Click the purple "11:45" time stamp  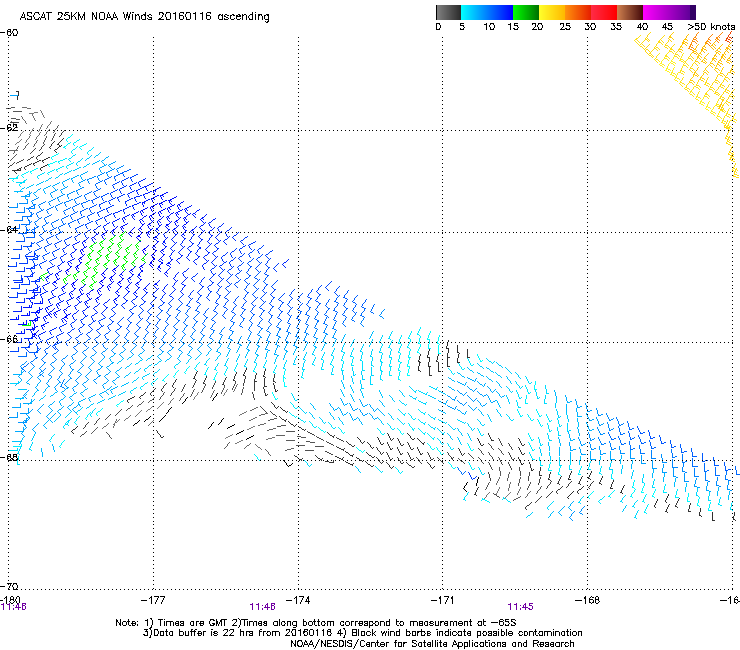click(x=521, y=607)
